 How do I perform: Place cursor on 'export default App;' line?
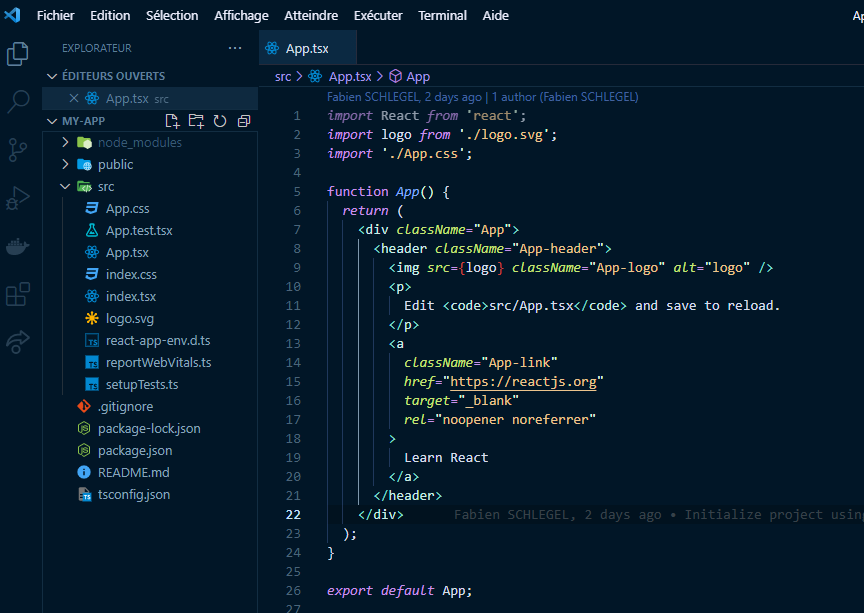399,590
